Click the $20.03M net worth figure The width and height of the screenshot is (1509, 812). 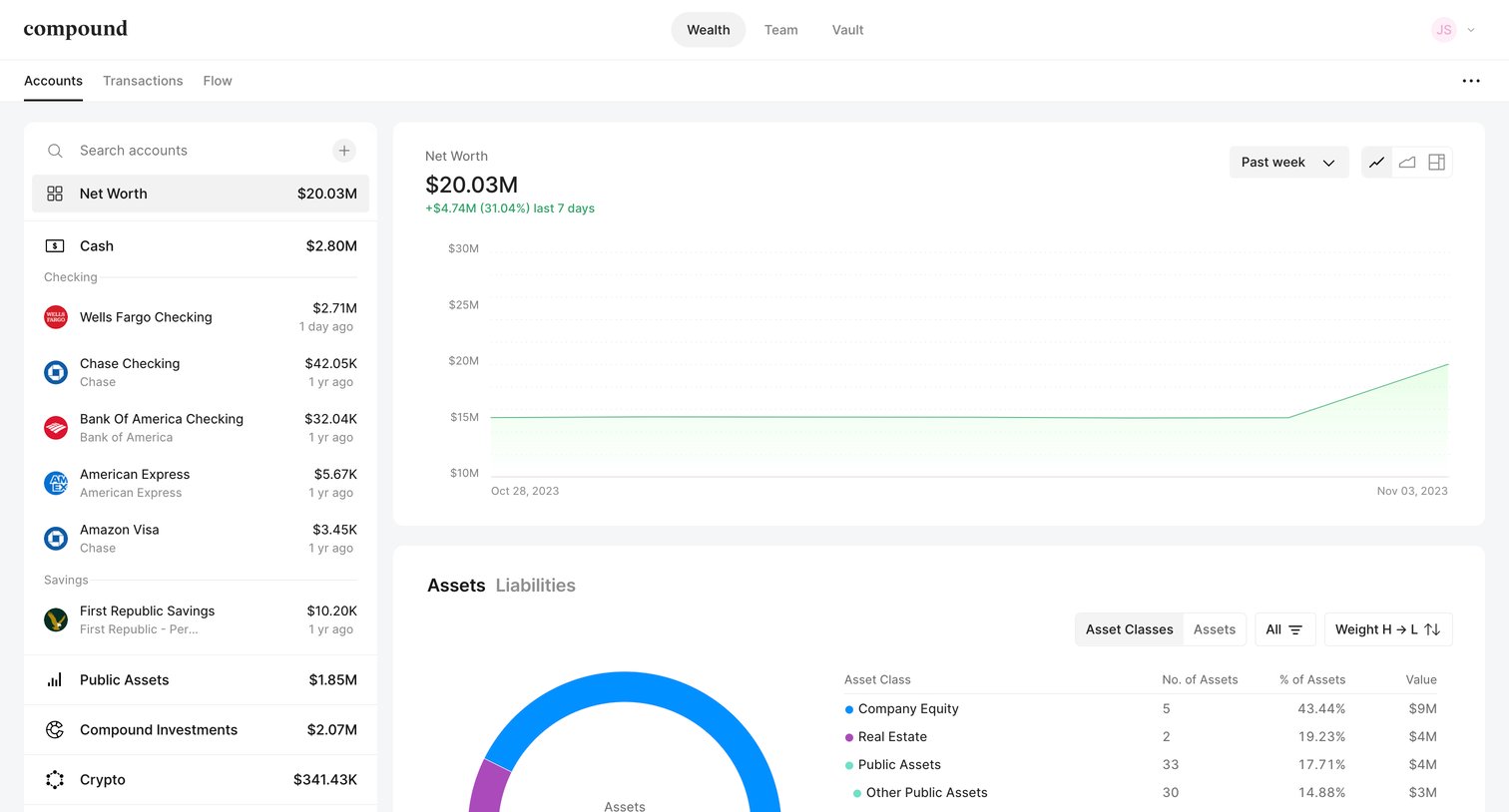[x=472, y=185]
